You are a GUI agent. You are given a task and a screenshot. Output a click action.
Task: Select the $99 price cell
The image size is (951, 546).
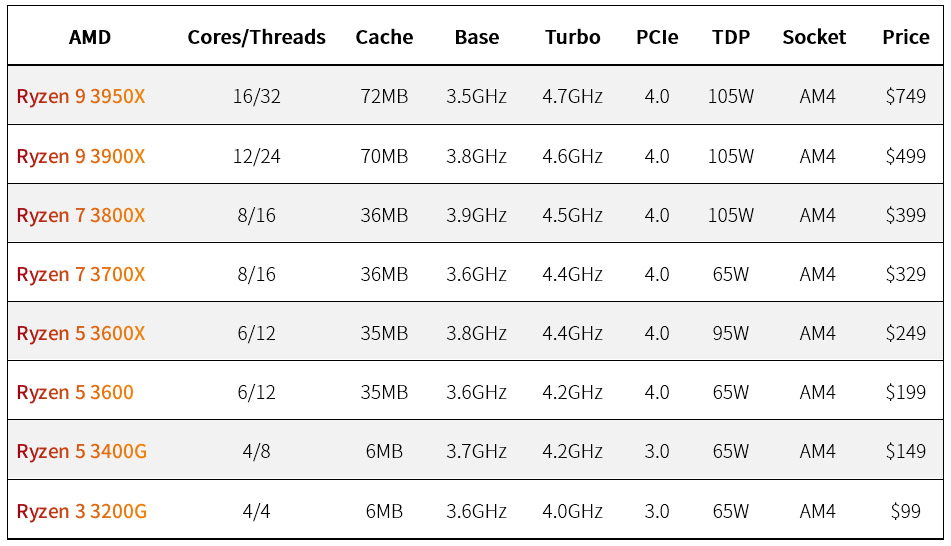(x=906, y=511)
